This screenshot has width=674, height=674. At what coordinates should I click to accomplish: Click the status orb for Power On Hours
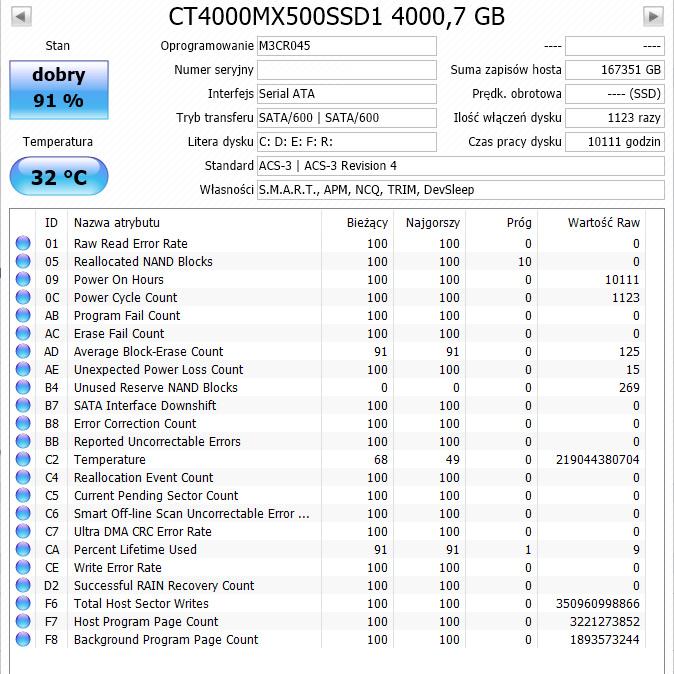click(x=23, y=279)
